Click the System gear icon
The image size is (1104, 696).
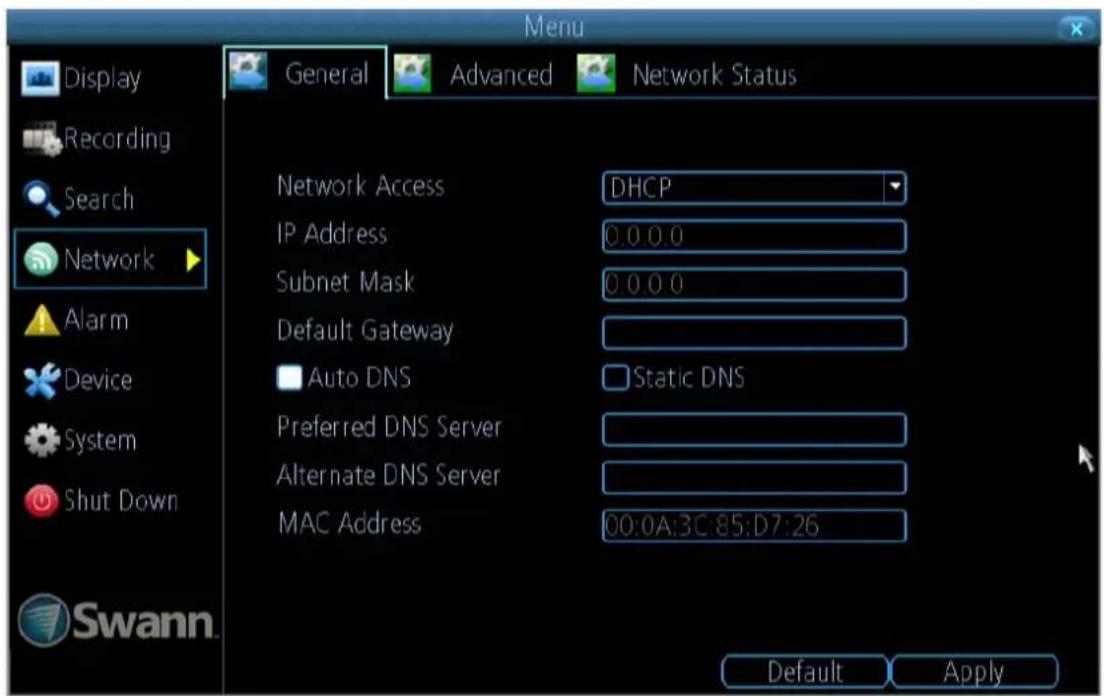point(42,440)
